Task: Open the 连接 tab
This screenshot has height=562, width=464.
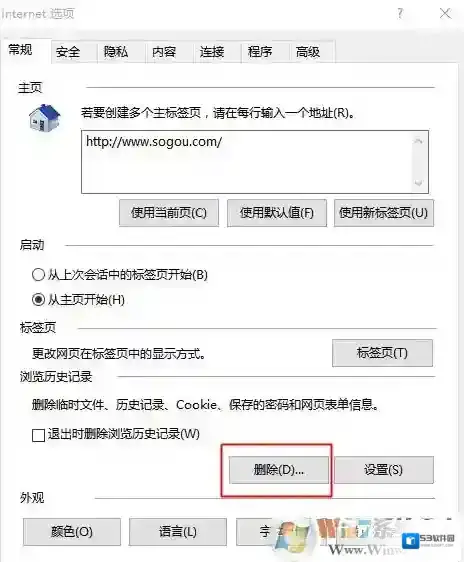Action: (x=212, y=52)
